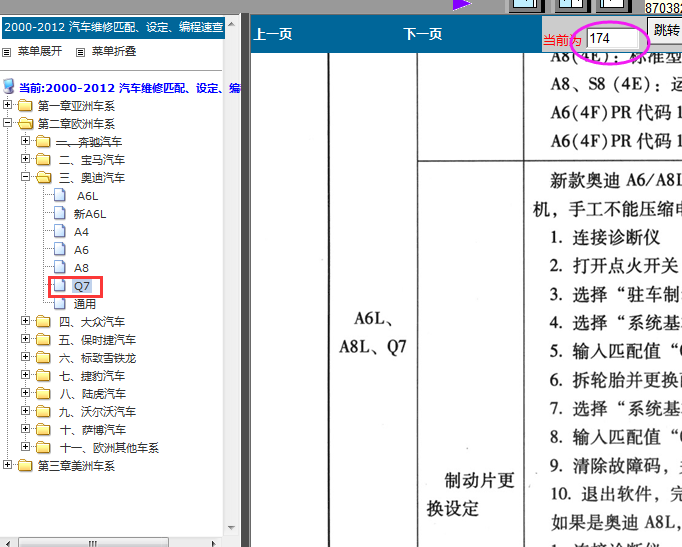Select the 一、奔驰汽车 label
The image size is (682, 547).
pyautogui.click(x=90, y=142)
